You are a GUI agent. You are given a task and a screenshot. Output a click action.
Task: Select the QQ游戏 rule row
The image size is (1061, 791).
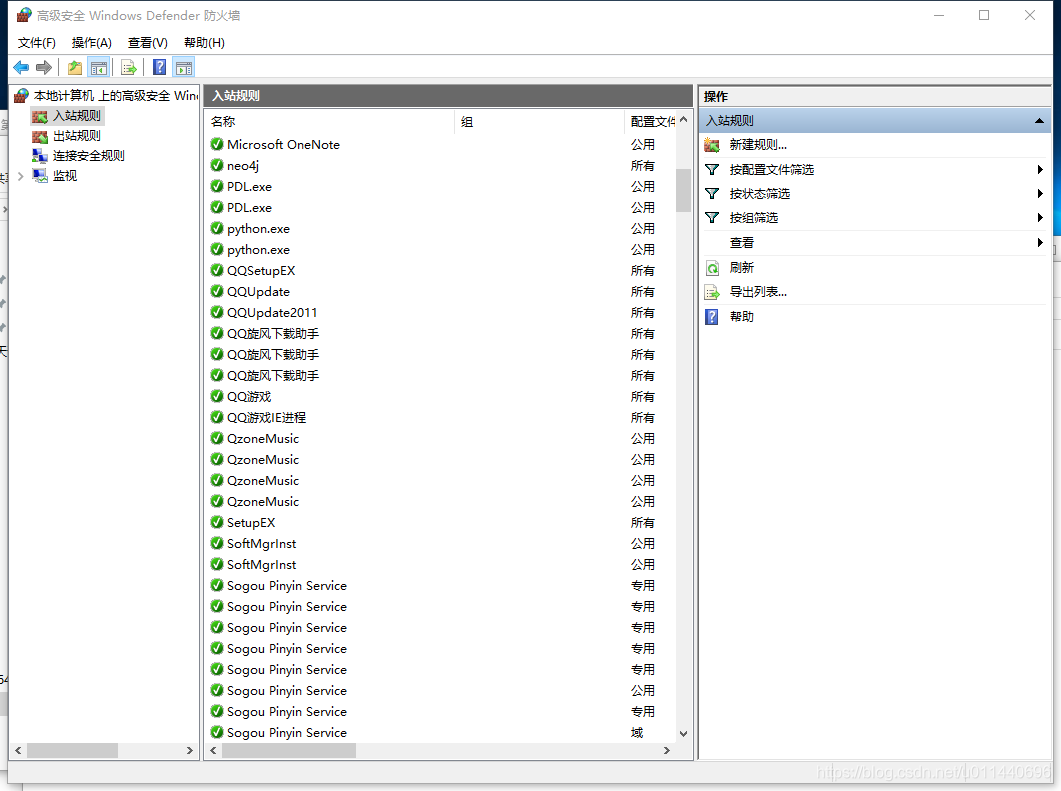[440, 396]
